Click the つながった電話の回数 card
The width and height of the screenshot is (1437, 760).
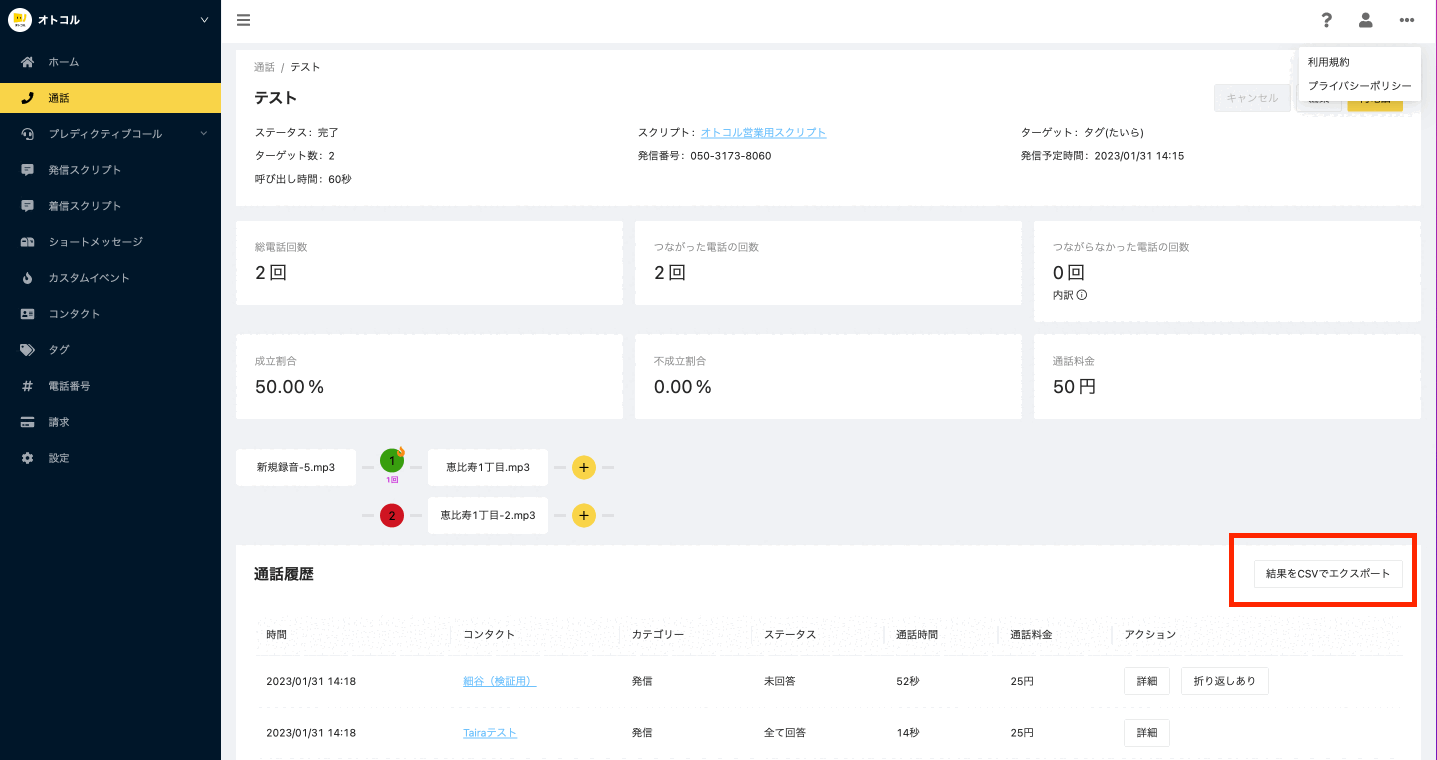coord(828,263)
